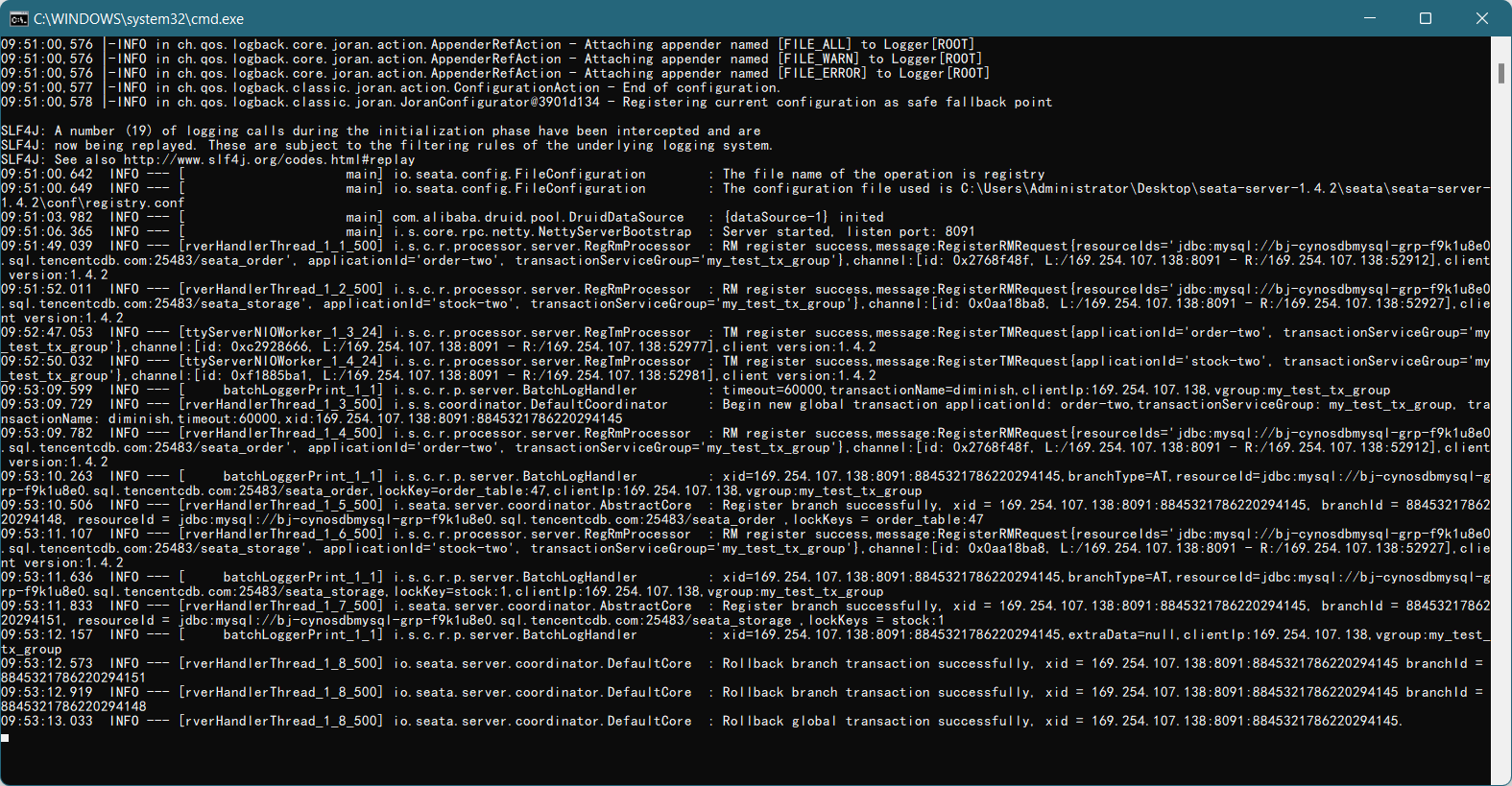Image resolution: width=1512 pixels, height=786 pixels.
Task: Click the 09:51:49.039 timestamp
Action: point(46,246)
